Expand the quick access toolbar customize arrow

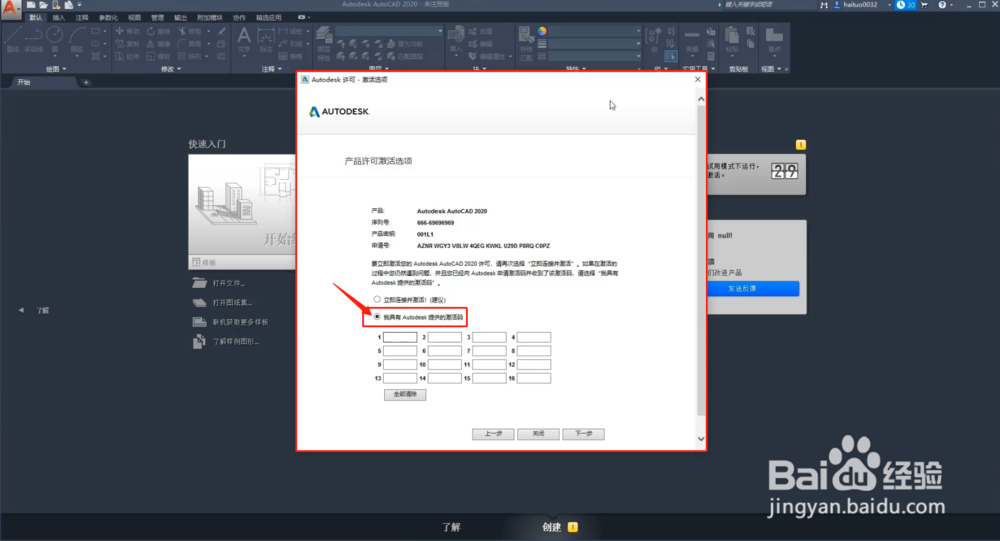coord(80,4)
